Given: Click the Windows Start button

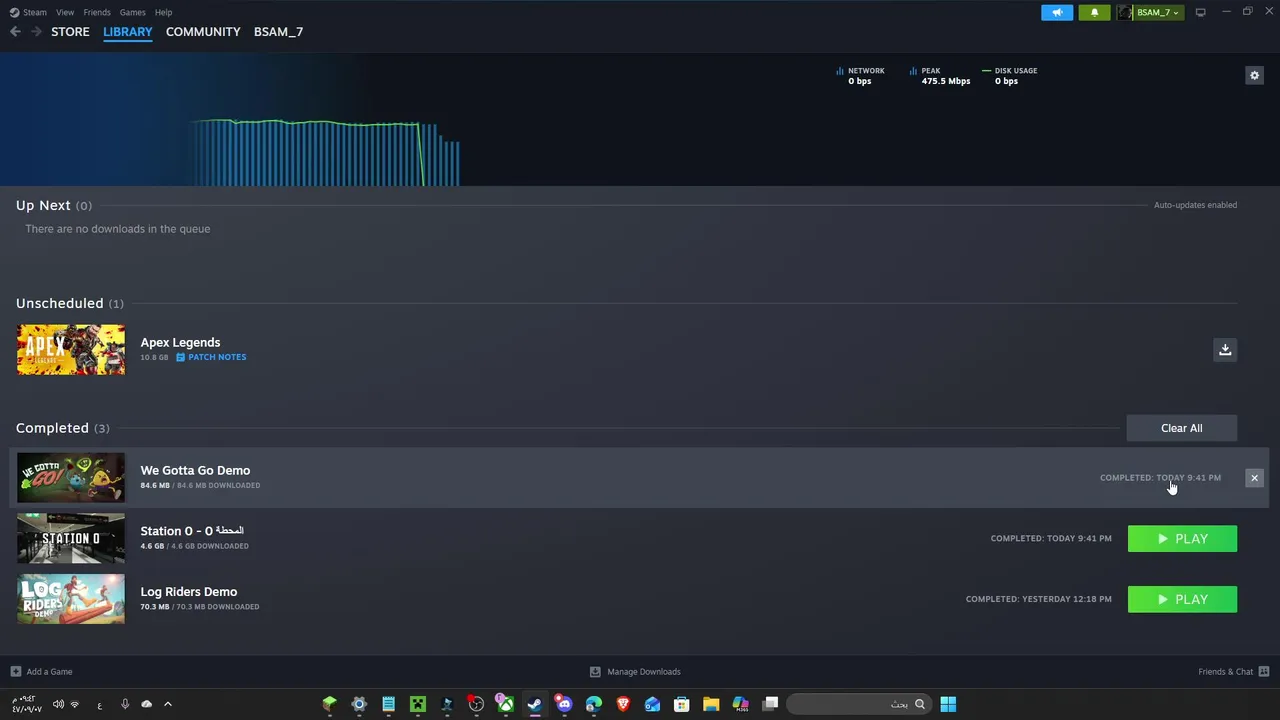Looking at the screenshot, I should pos(948,704).
